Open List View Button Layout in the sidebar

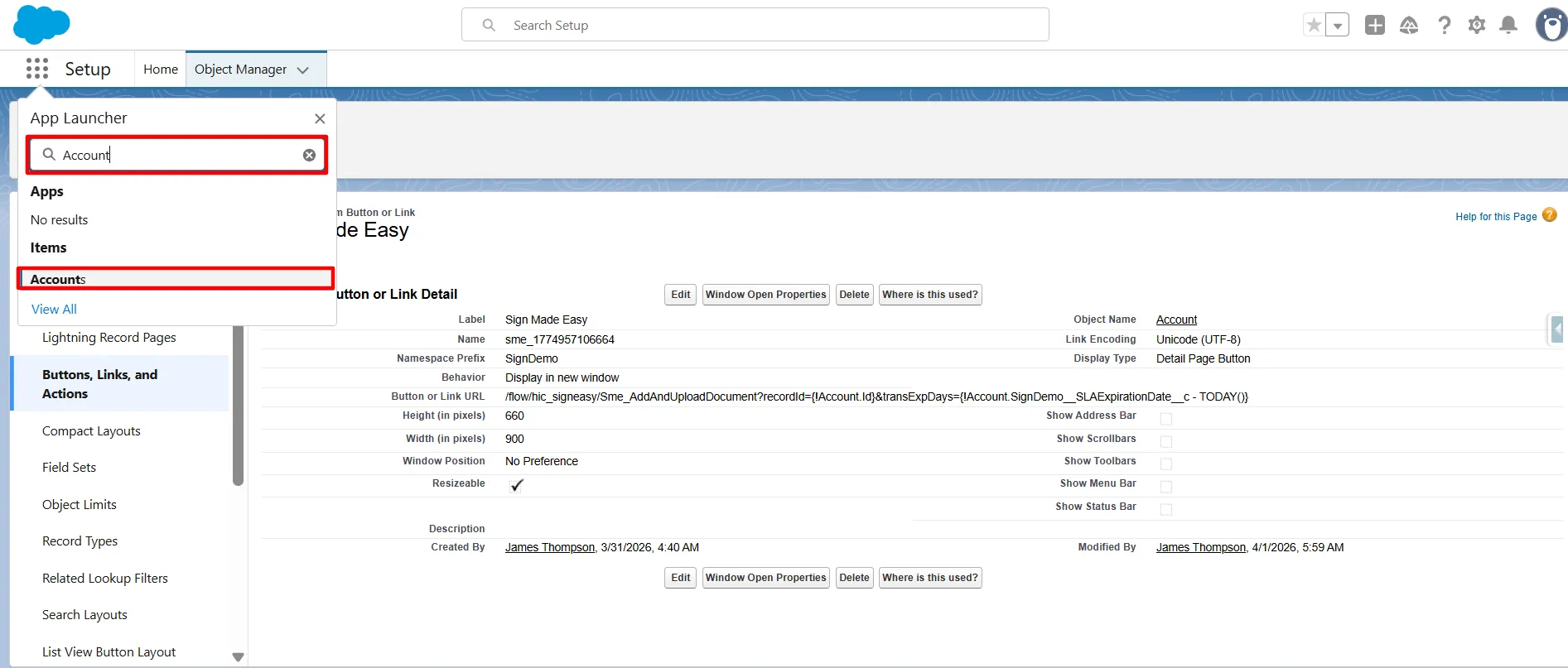click(109, 652)
